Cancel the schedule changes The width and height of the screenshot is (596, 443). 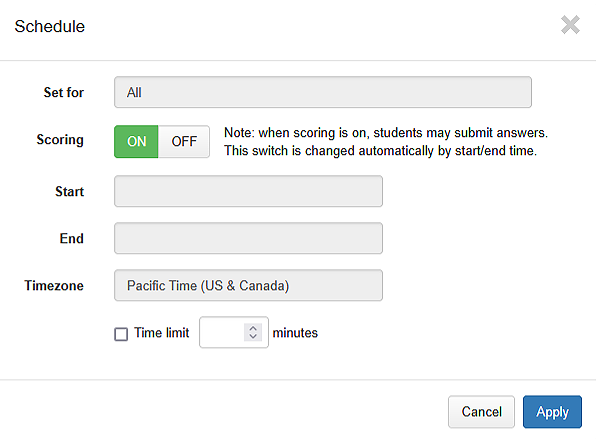pyautogui.click(x=481, y=412)
